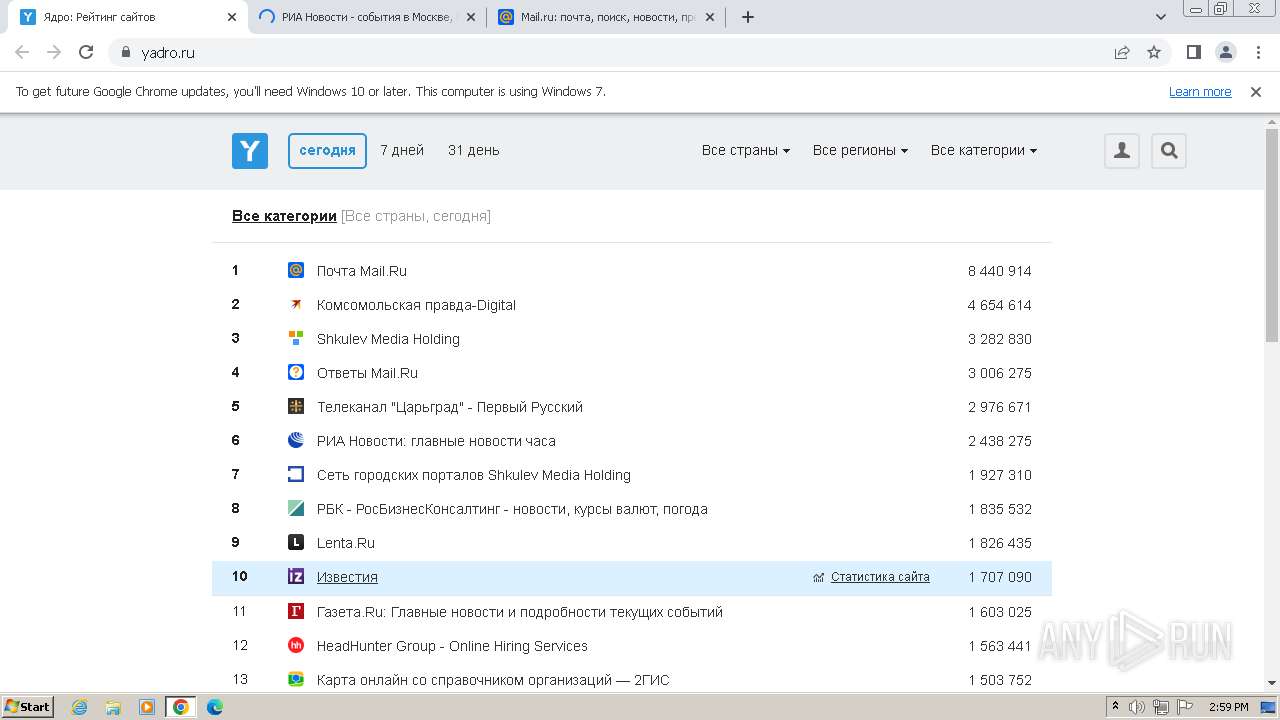
Task: Click the taskbar clock showing 2:59 PM
Action: [1228, 707]
